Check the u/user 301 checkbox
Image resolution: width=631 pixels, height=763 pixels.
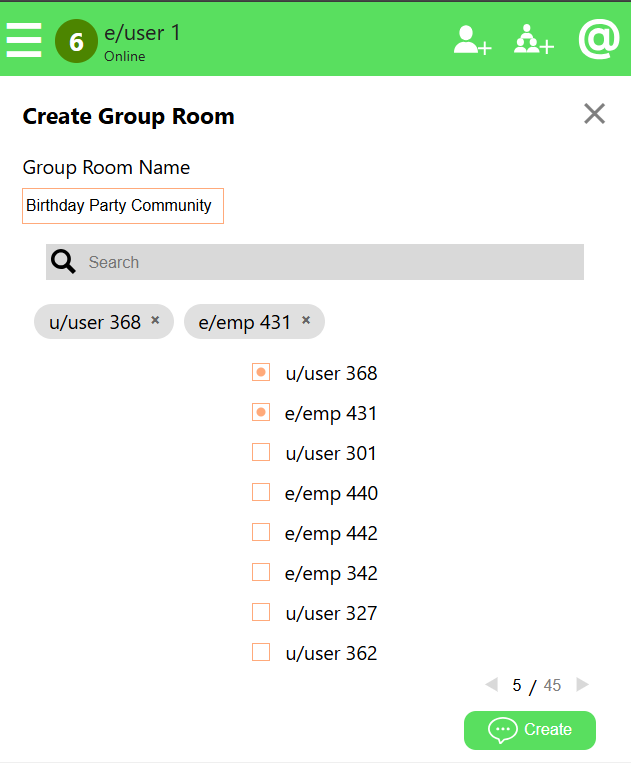(261, 452)
